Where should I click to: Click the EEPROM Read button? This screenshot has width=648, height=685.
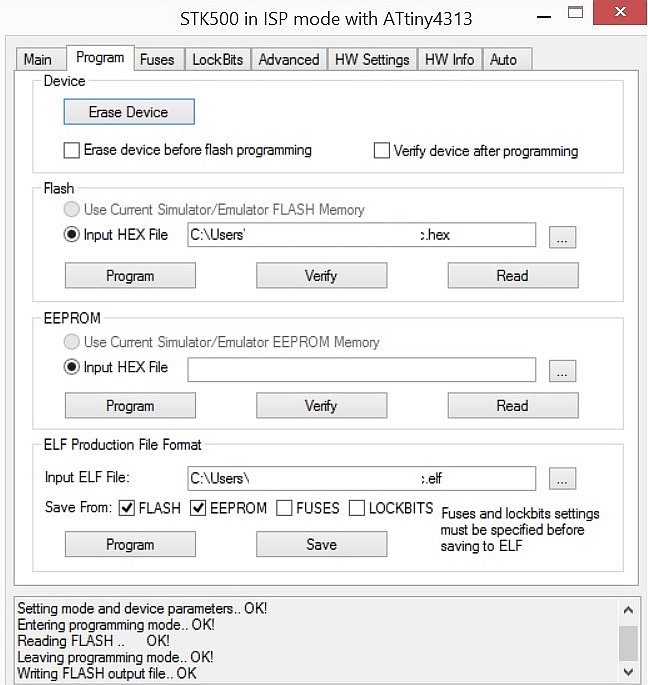click(x=513, y=405)
